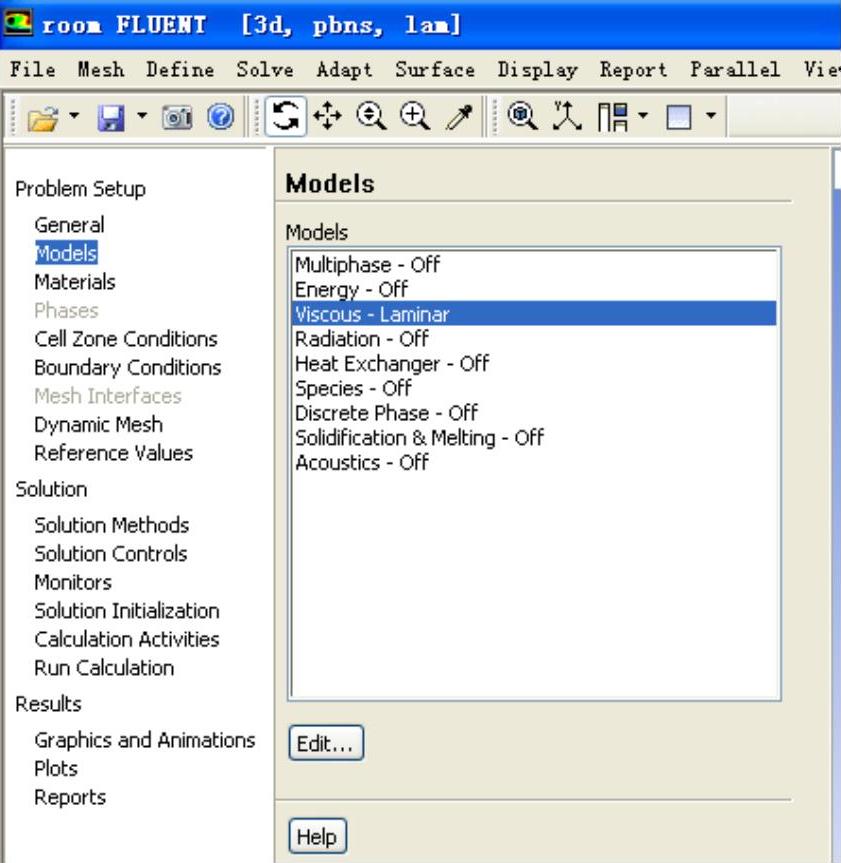Open Dynamic Mesh task page

(x=99, y=425)
